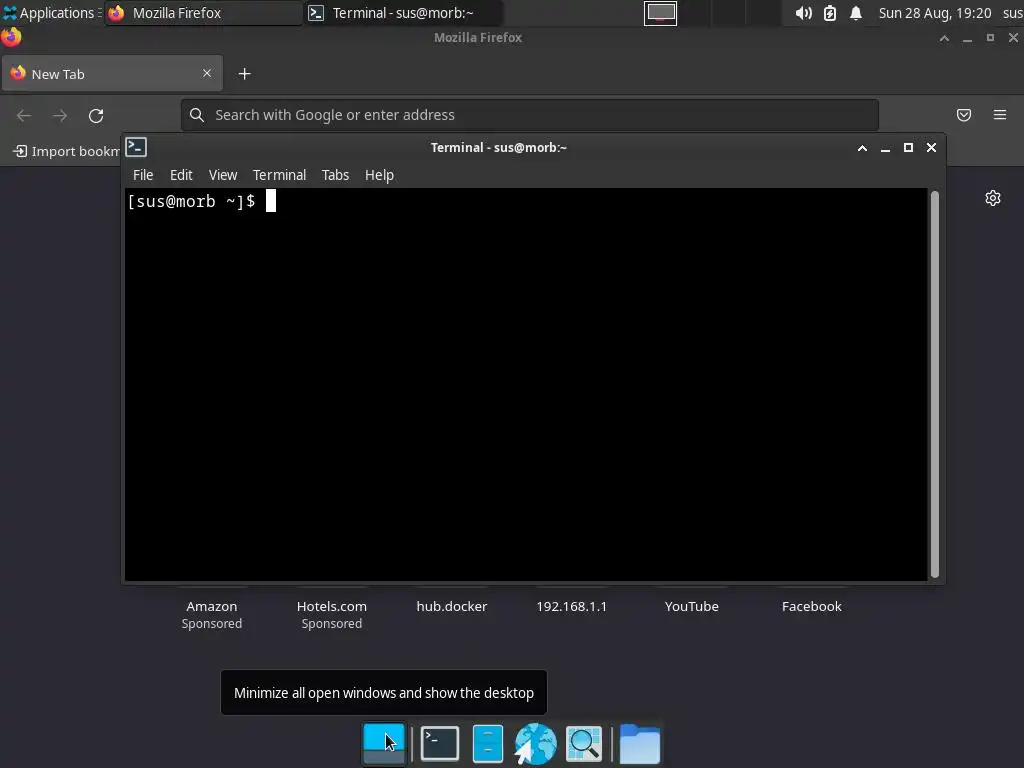Image resolution: width=1024 pixels, height=768 pixels.
Task: Open new tab page personalize gear
Action: [993, 198]
